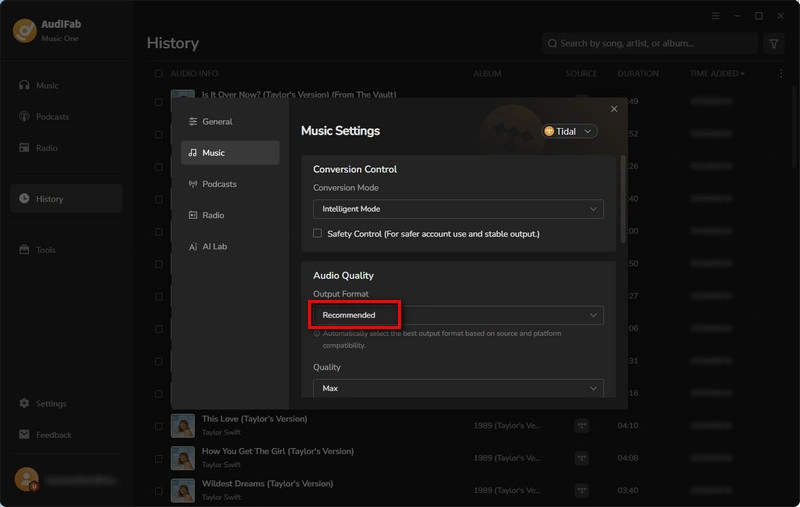Click the AI Lab icon
This screenshot has width=800, height=507.
click(193, 246)
